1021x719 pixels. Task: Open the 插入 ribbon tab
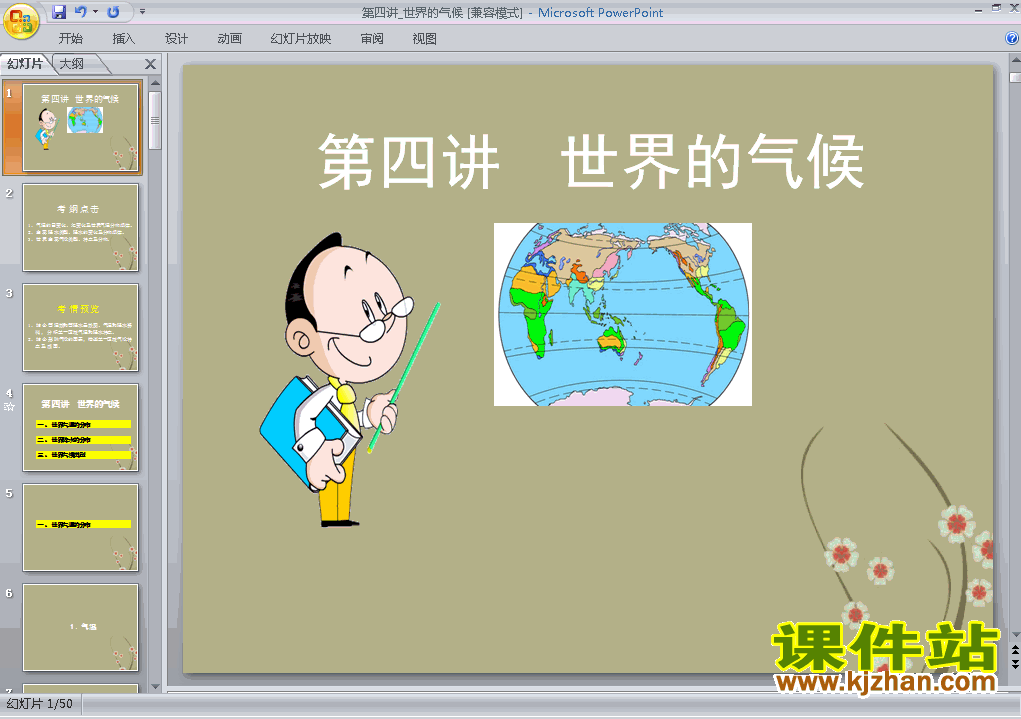click(x=124, y=38)
